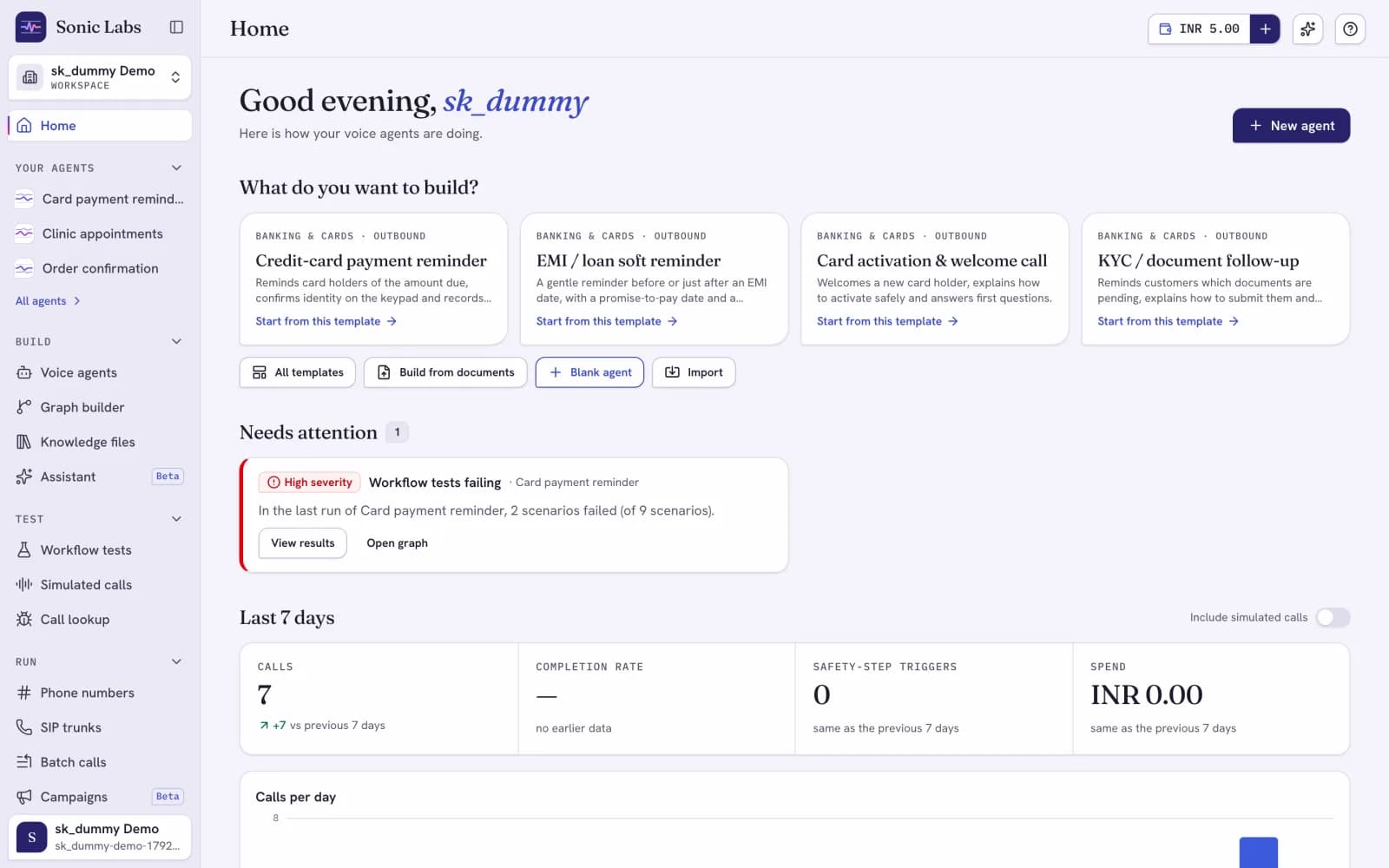This screenshot has height=868, width=1389.
Task: Create a Blank agent
Action: tap(589, 372)
